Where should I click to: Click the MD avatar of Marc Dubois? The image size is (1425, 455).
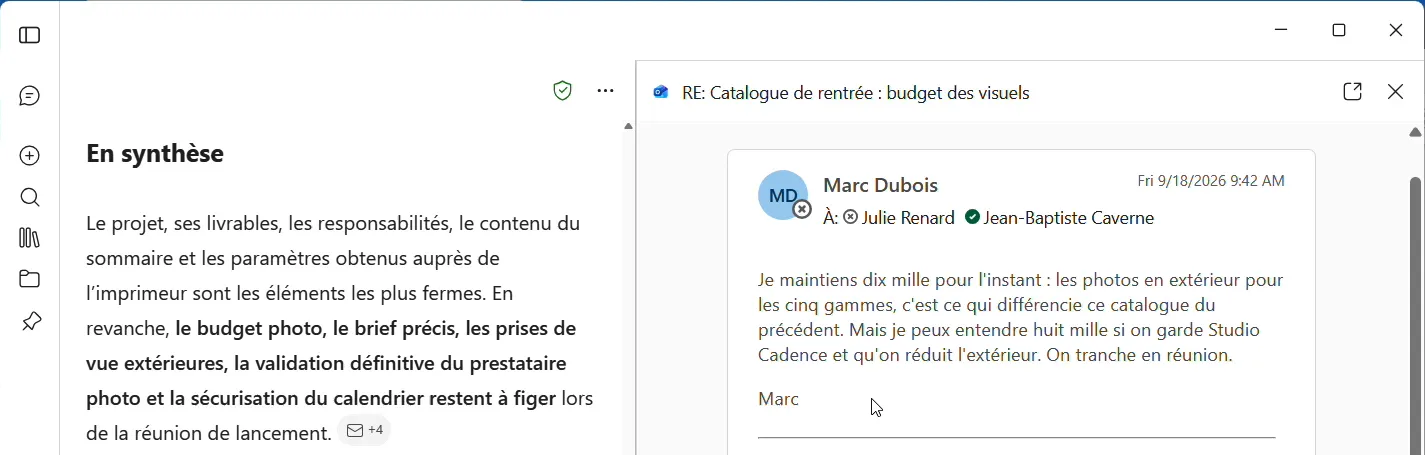click(x=784, y=195)
